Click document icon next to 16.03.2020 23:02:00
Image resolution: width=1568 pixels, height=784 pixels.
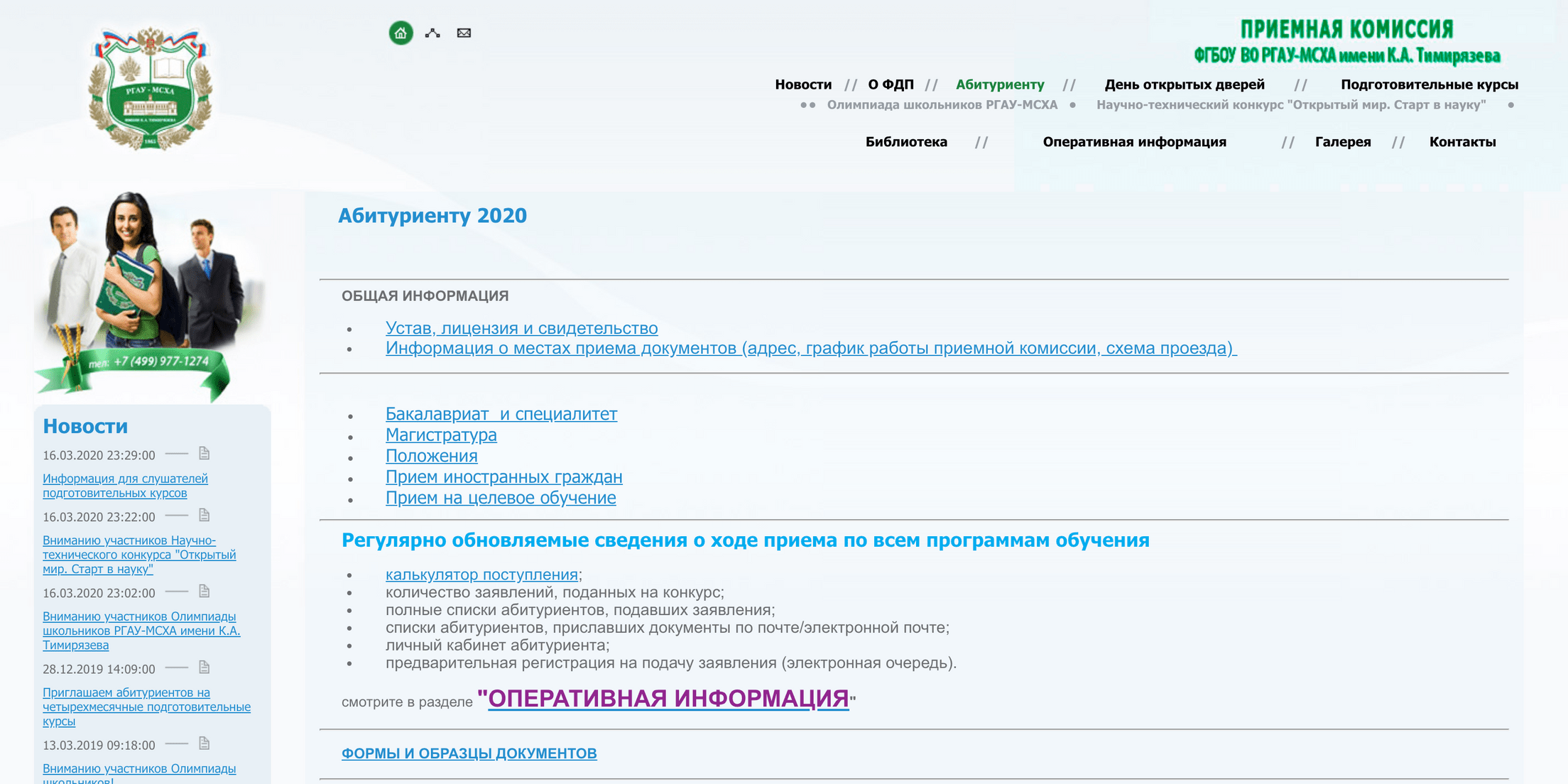(205, 591)
